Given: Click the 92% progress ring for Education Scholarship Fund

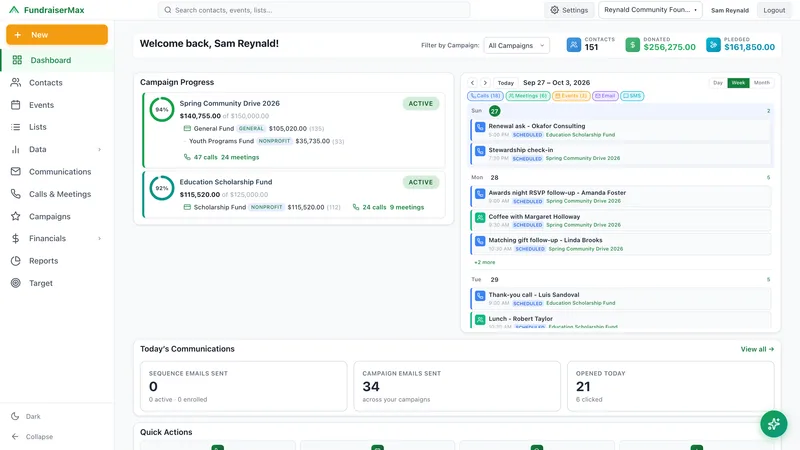Looking at the screenshot, I should (162, 188).
